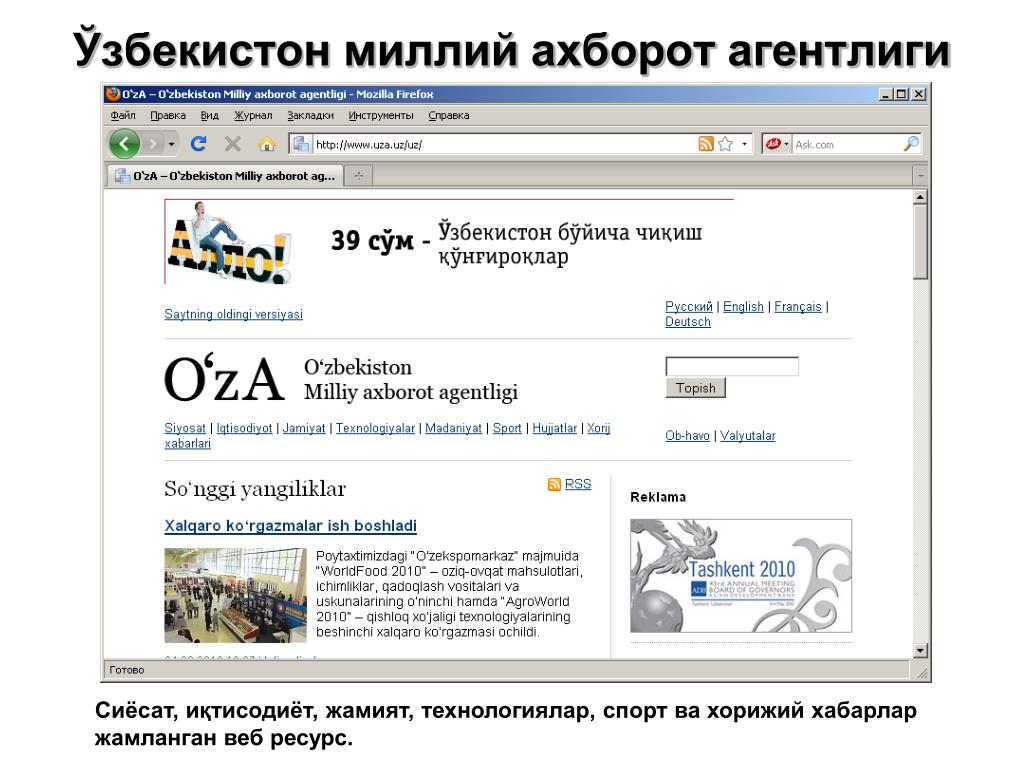Click the So'nggi yangiliklar heading
This screenshot has width=1024, height=768.
[x=255, y=488]
